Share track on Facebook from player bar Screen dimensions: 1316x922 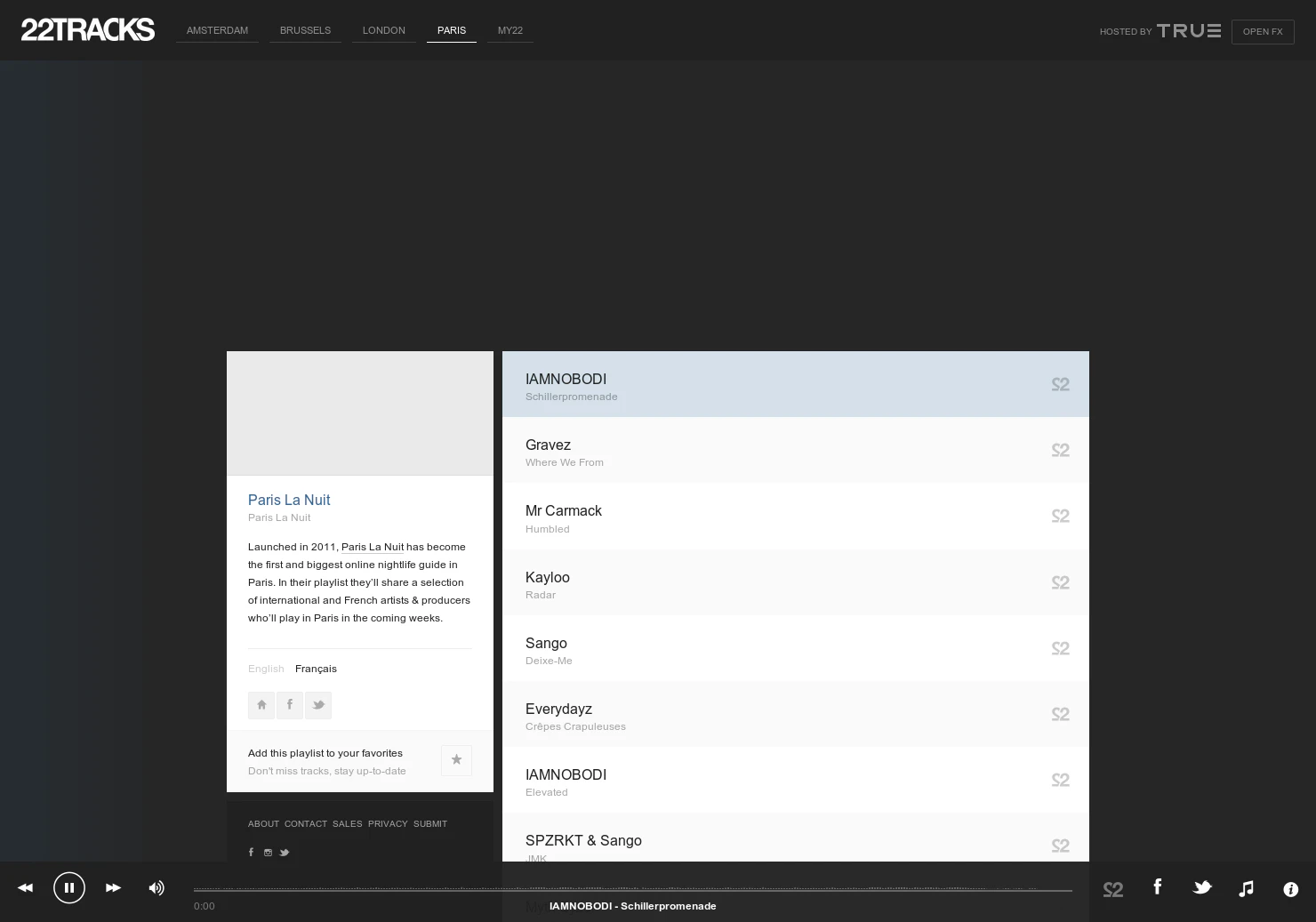tap(1158, 886)
